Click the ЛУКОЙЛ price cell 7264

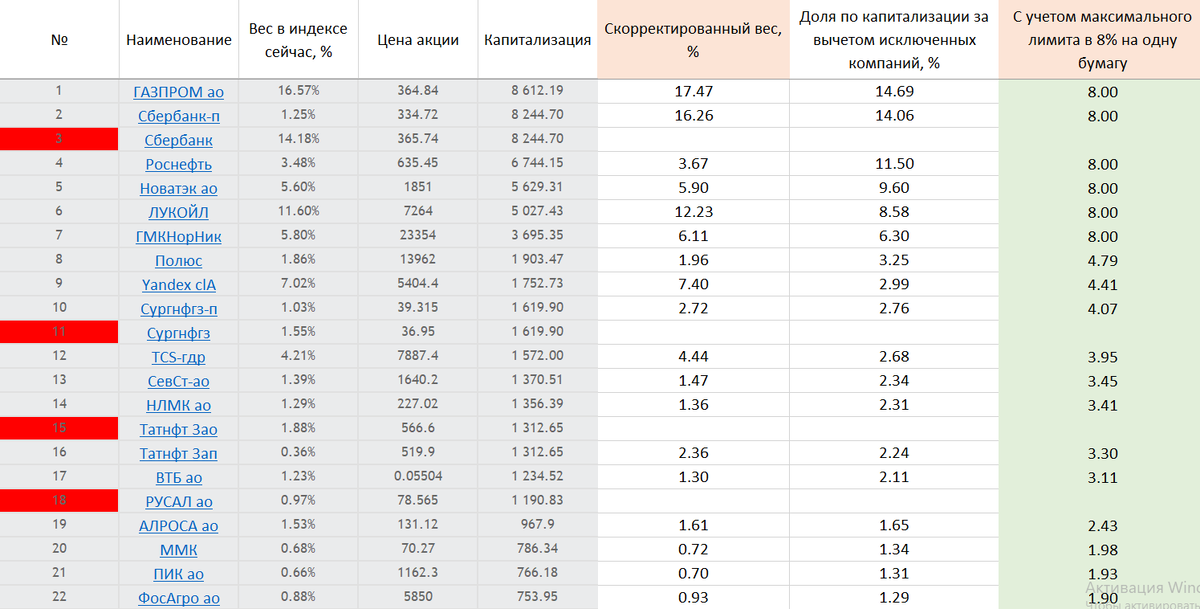(x=419, y=212)
